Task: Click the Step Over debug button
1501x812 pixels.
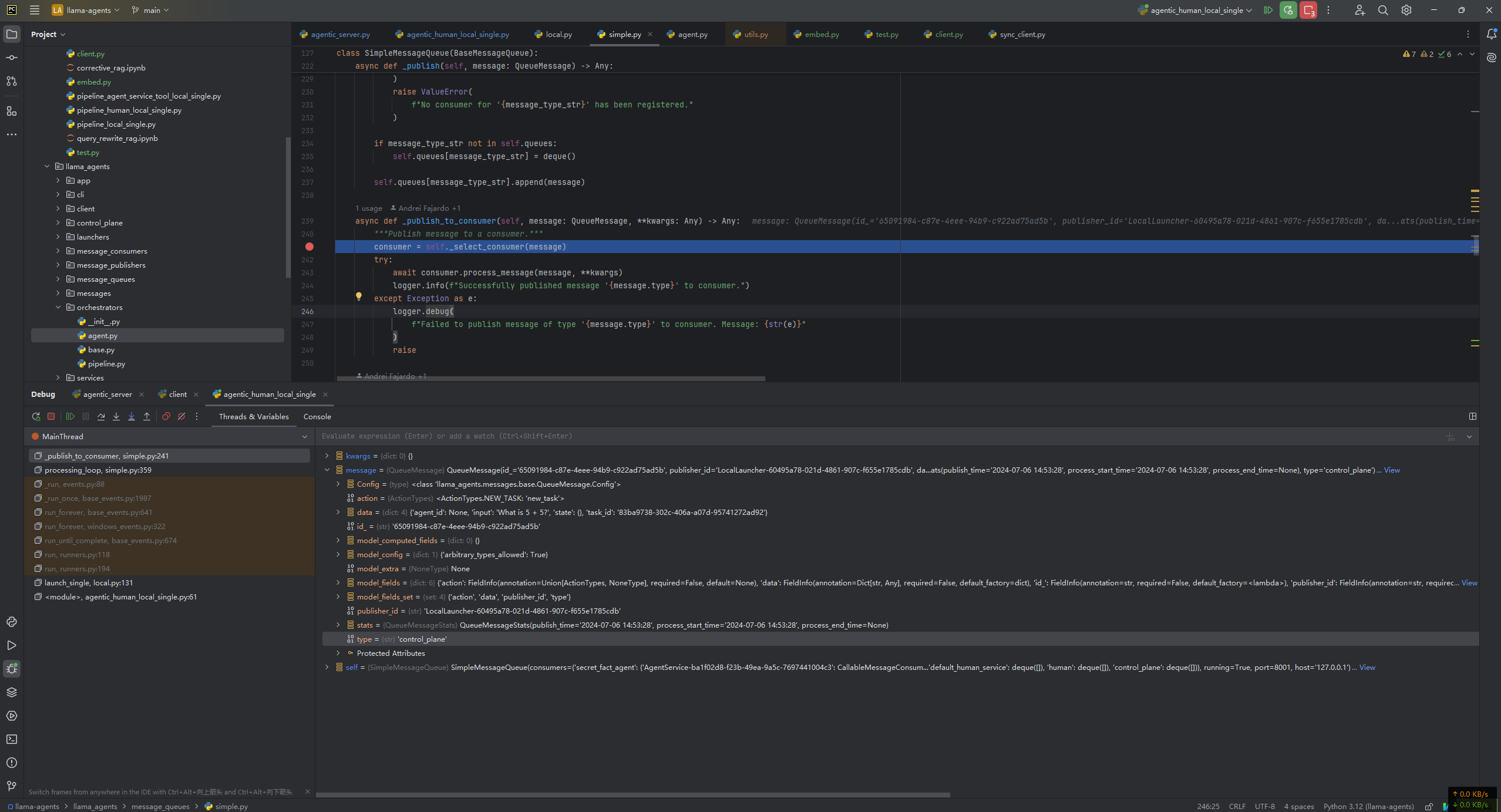Action: [x=101, y=416]
